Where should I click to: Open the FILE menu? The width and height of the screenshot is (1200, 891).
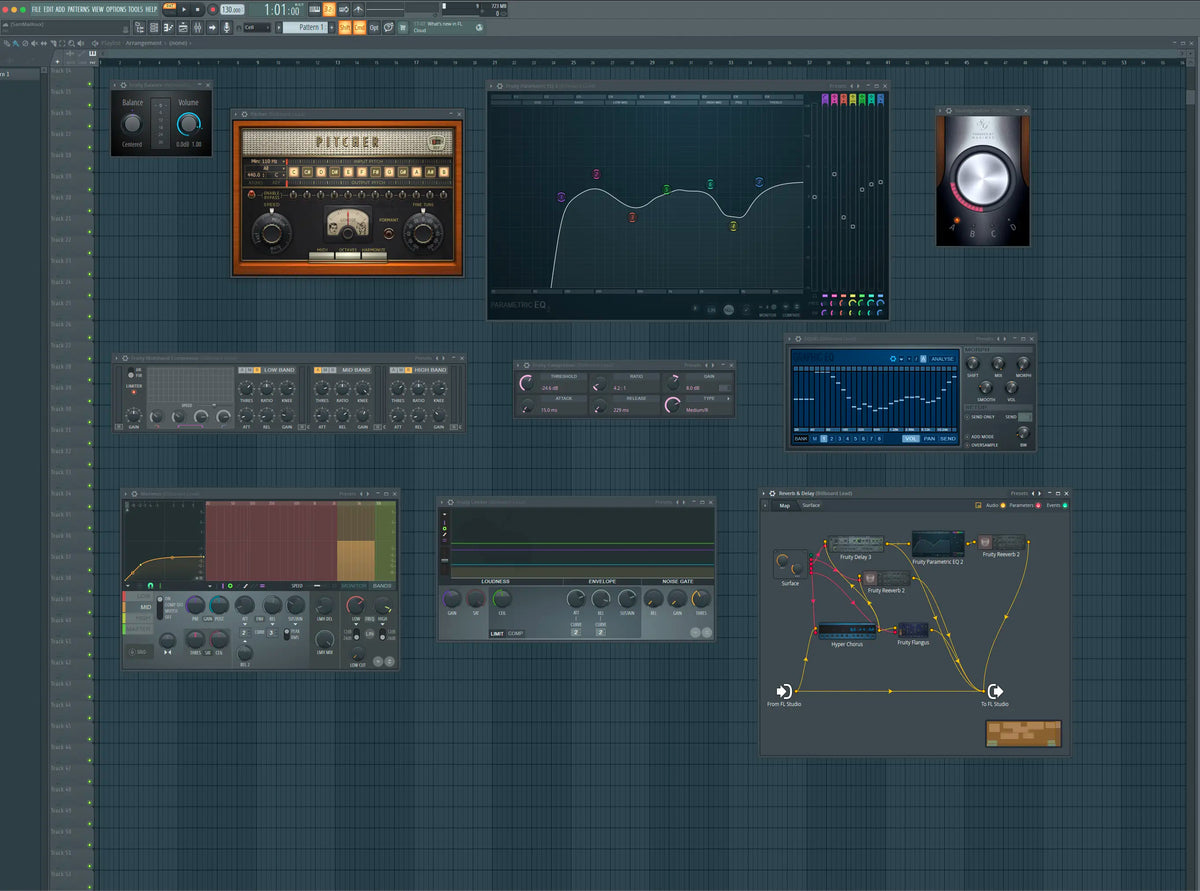37,9
